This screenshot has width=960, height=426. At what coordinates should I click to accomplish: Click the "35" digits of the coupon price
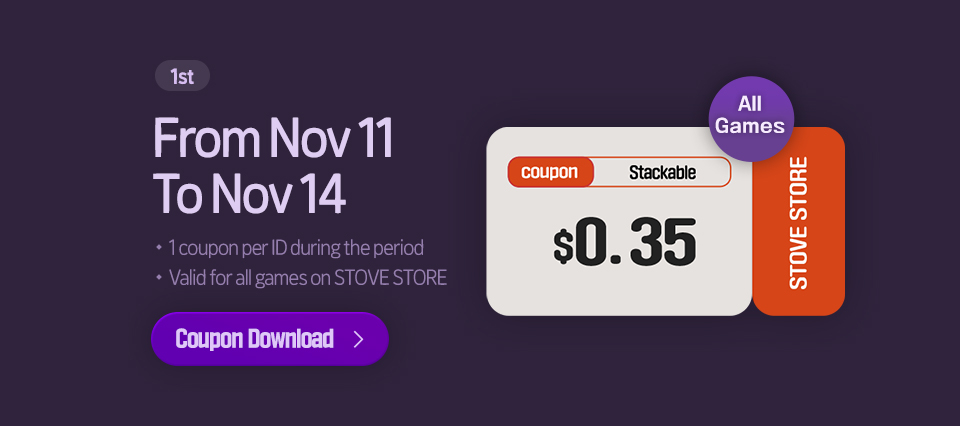click(661, 243)
